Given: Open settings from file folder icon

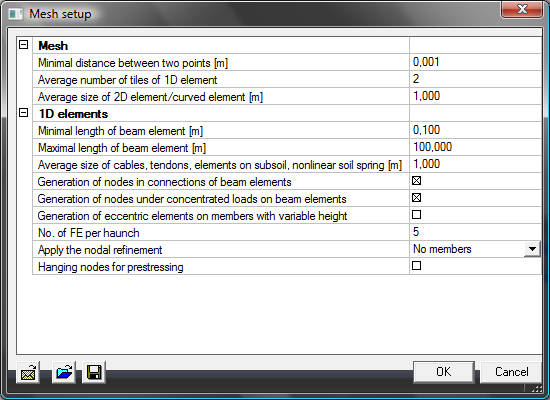Looking at the screenshot, I should 64,372.
